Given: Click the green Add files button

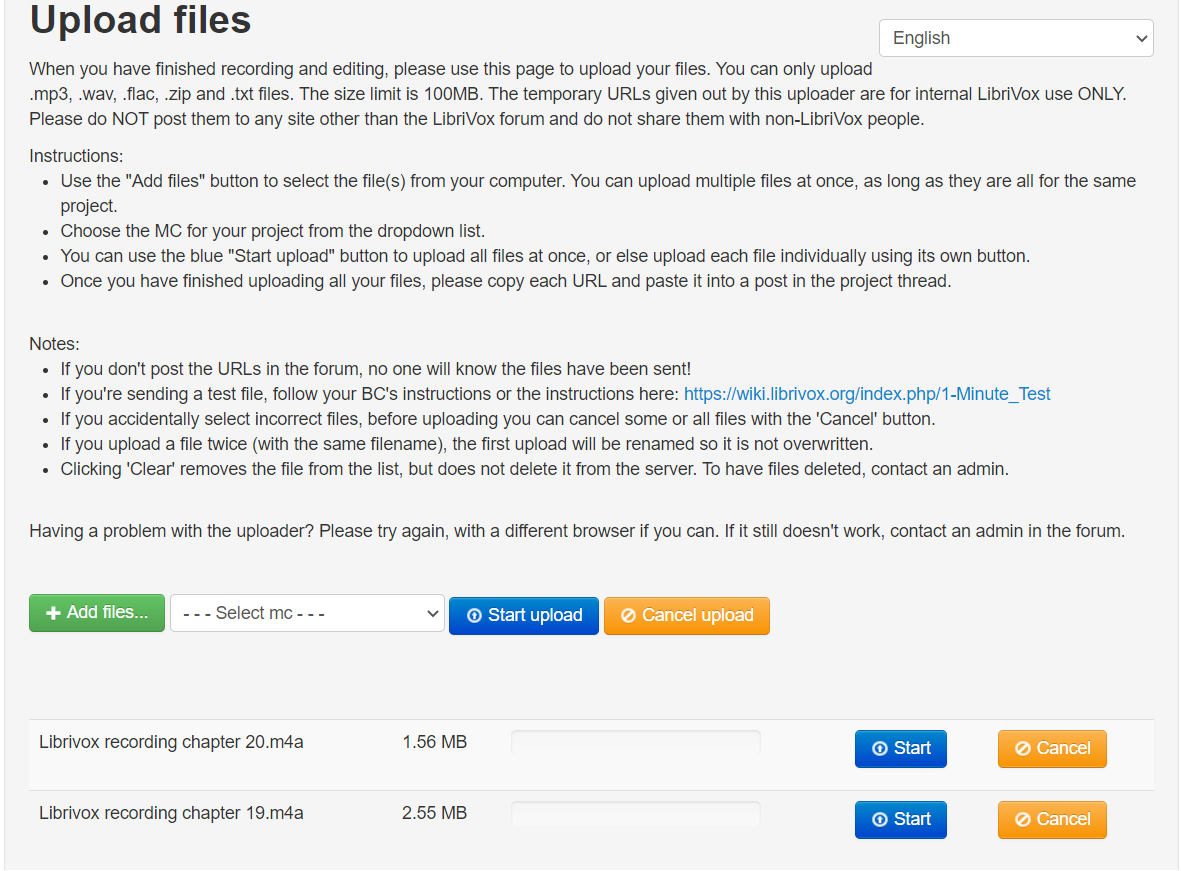Looking at the screenshot, I should (96, 613).
